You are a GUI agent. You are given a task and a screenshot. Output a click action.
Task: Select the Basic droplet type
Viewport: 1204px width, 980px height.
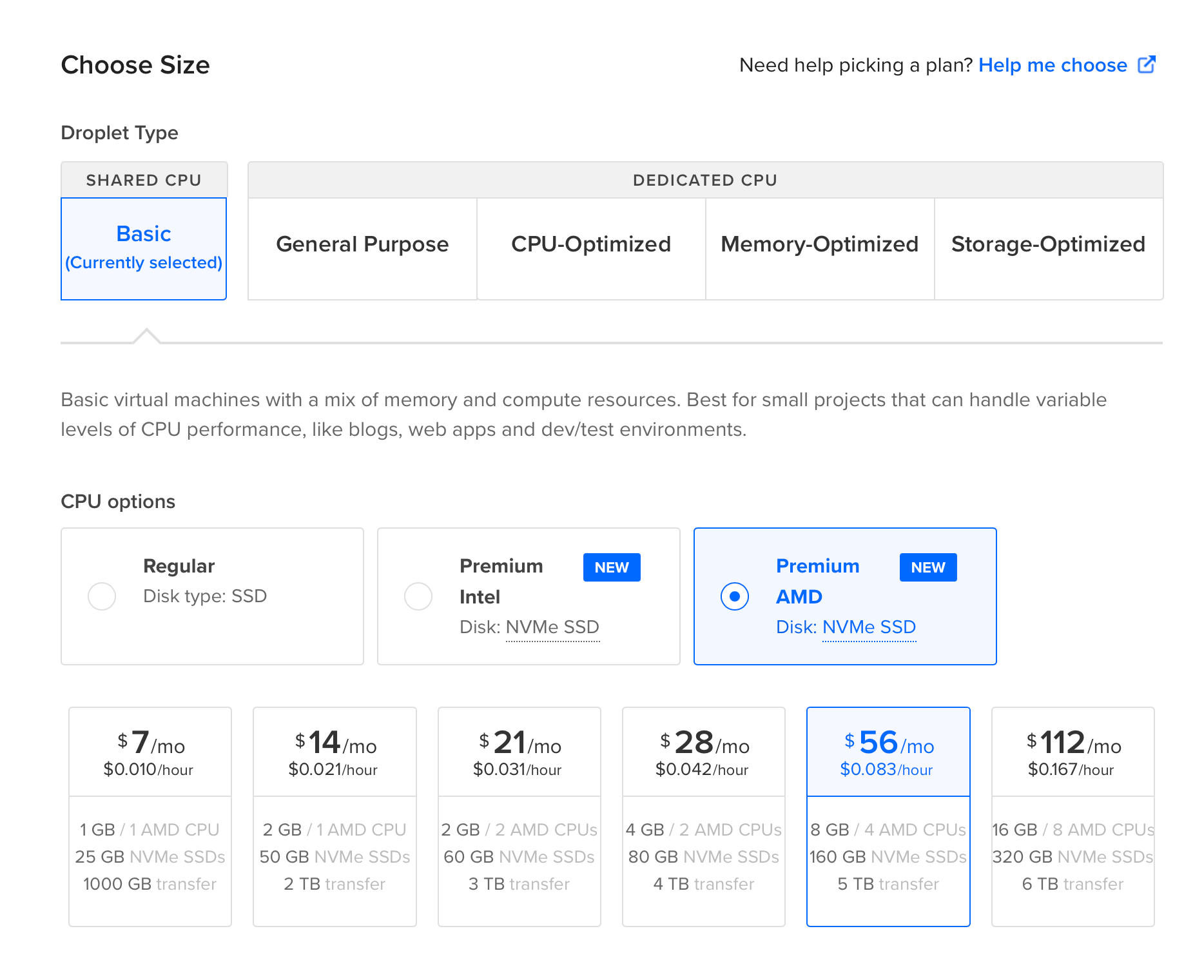[x=144, y=248]
